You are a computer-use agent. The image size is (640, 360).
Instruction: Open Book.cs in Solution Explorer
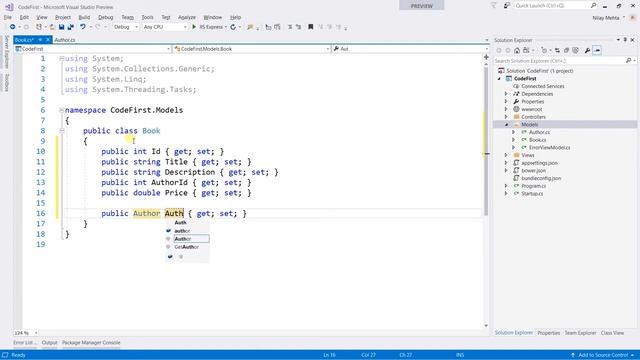538,140
